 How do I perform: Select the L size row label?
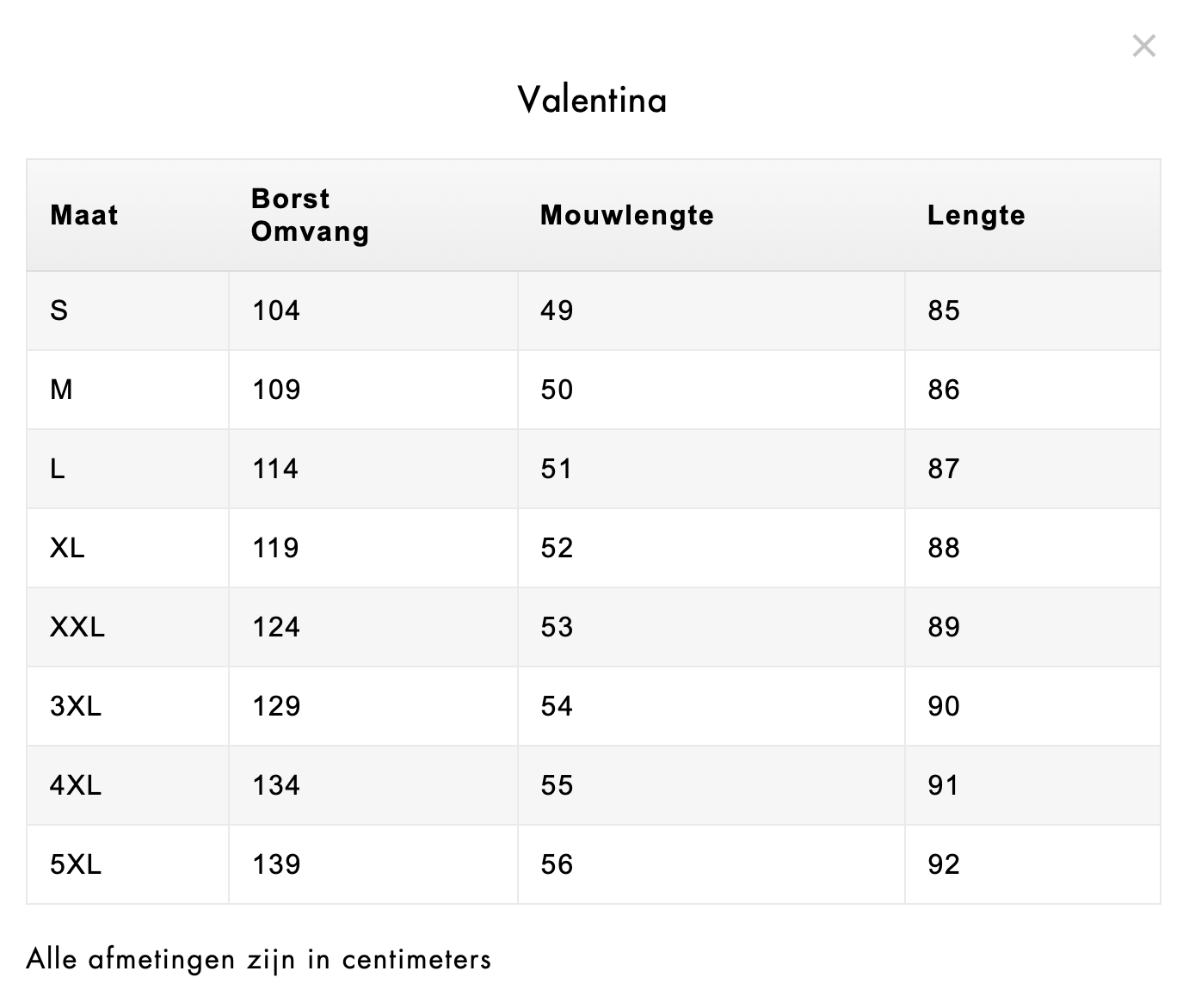[58, 469]
